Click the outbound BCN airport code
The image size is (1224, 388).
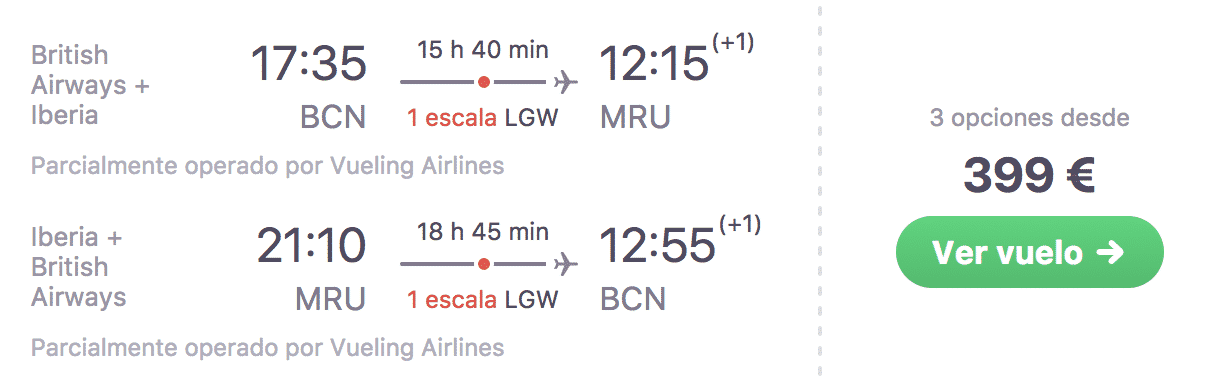(x=333, y=118)
